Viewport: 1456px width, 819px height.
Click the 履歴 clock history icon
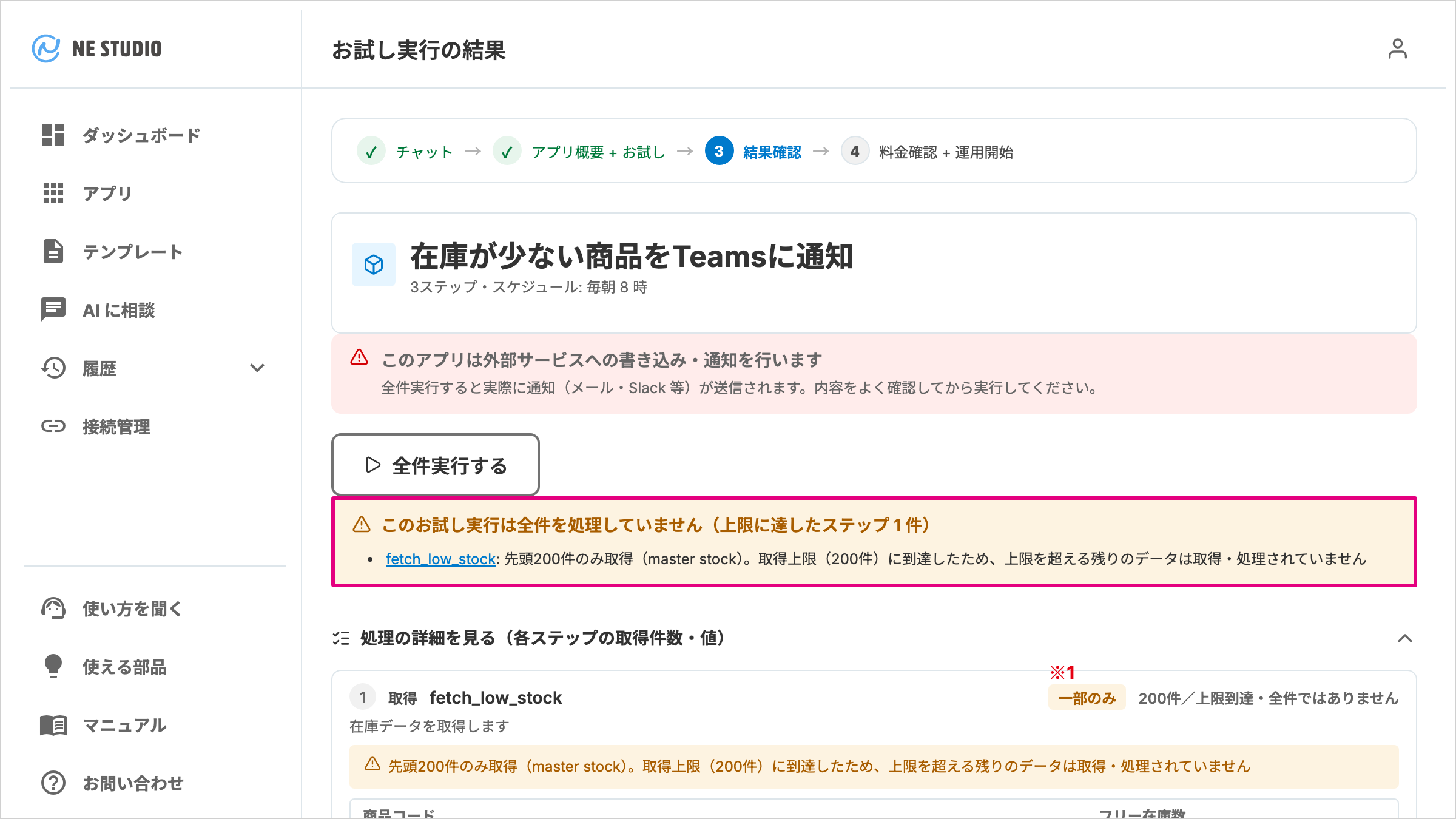(53, 368)
